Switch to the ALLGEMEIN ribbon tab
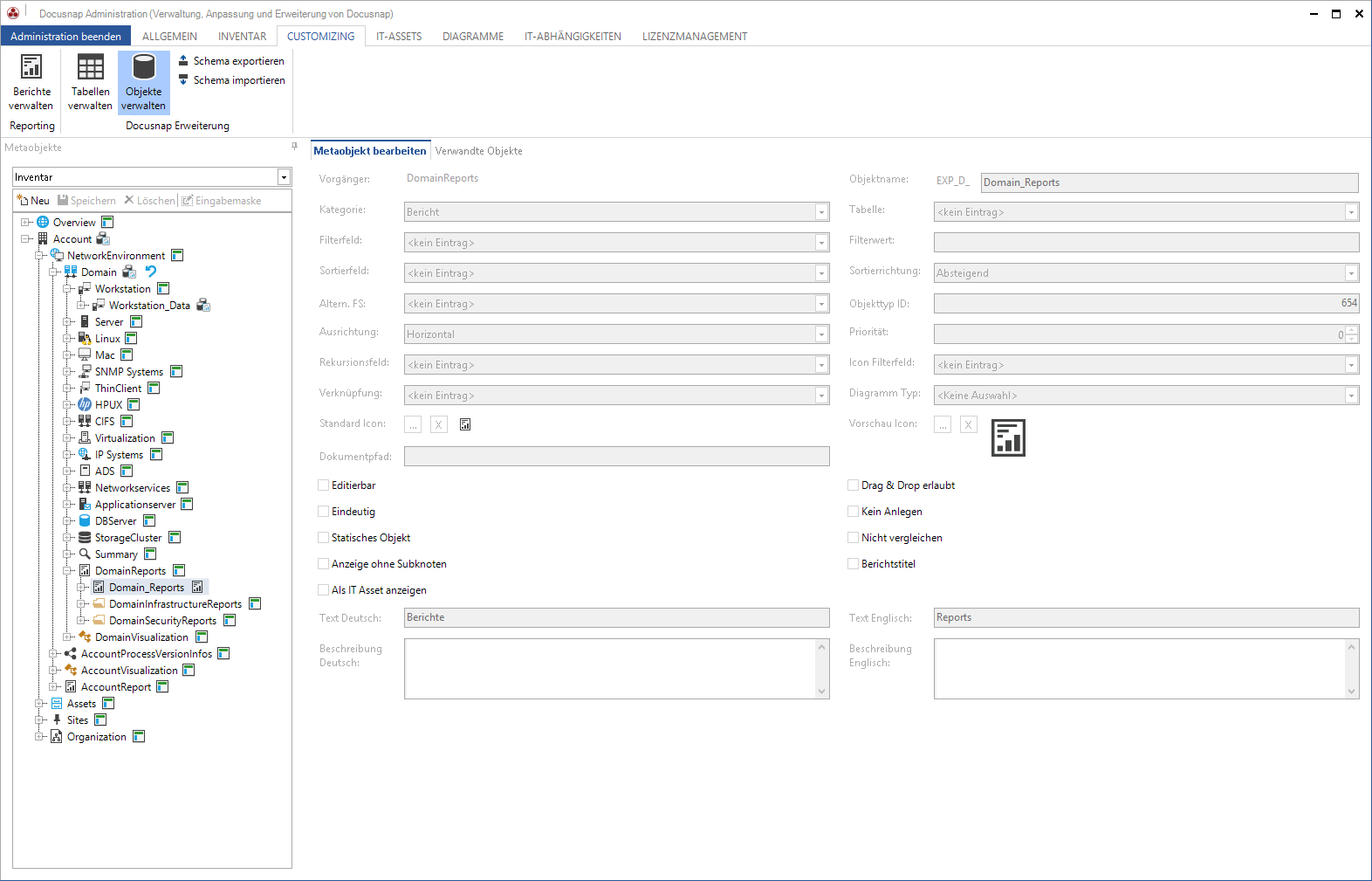Image resolution: width=1372 pixels, height=881 pixels. 169,37
